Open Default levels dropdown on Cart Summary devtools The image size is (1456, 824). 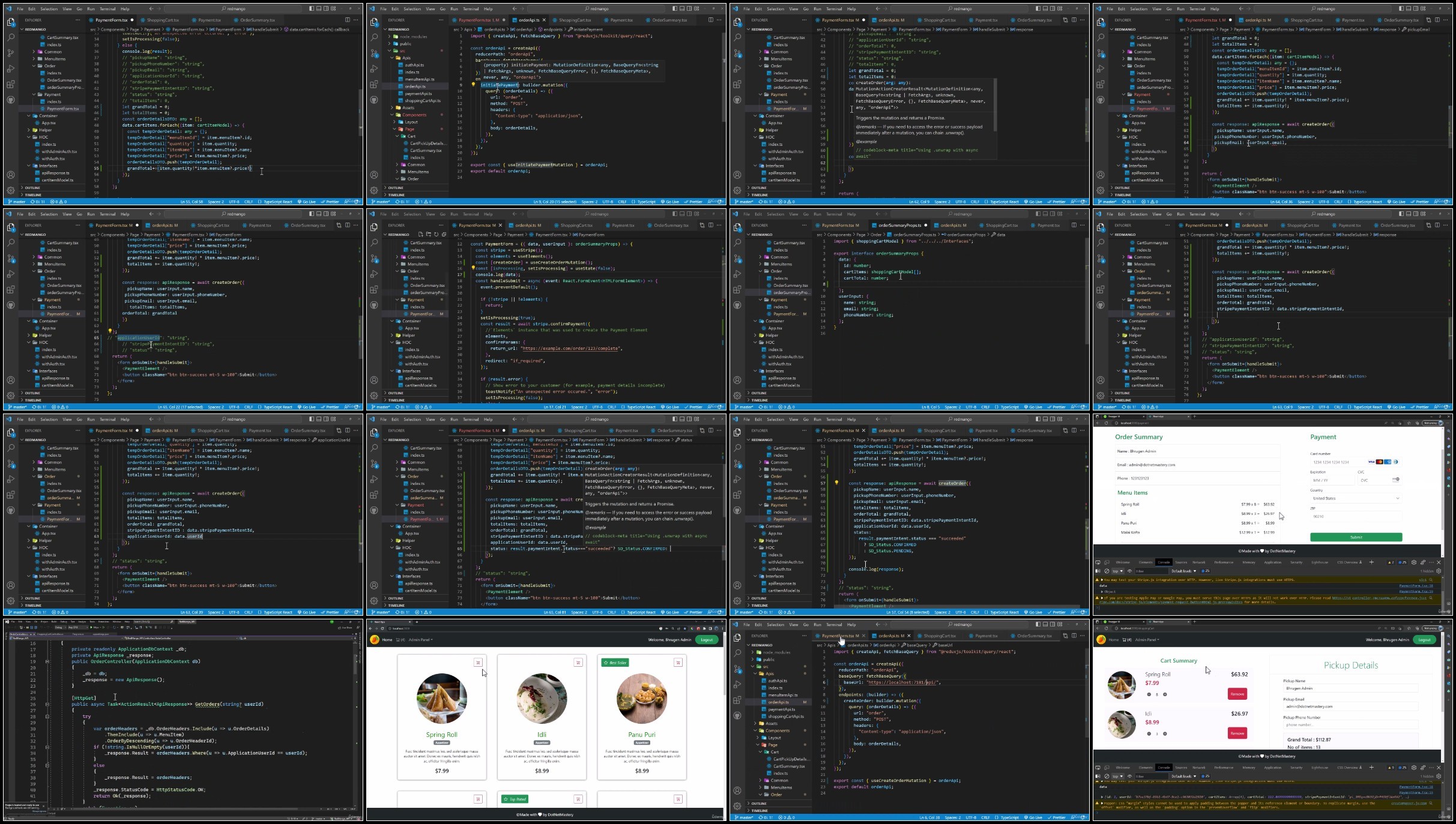point(1183,776)
